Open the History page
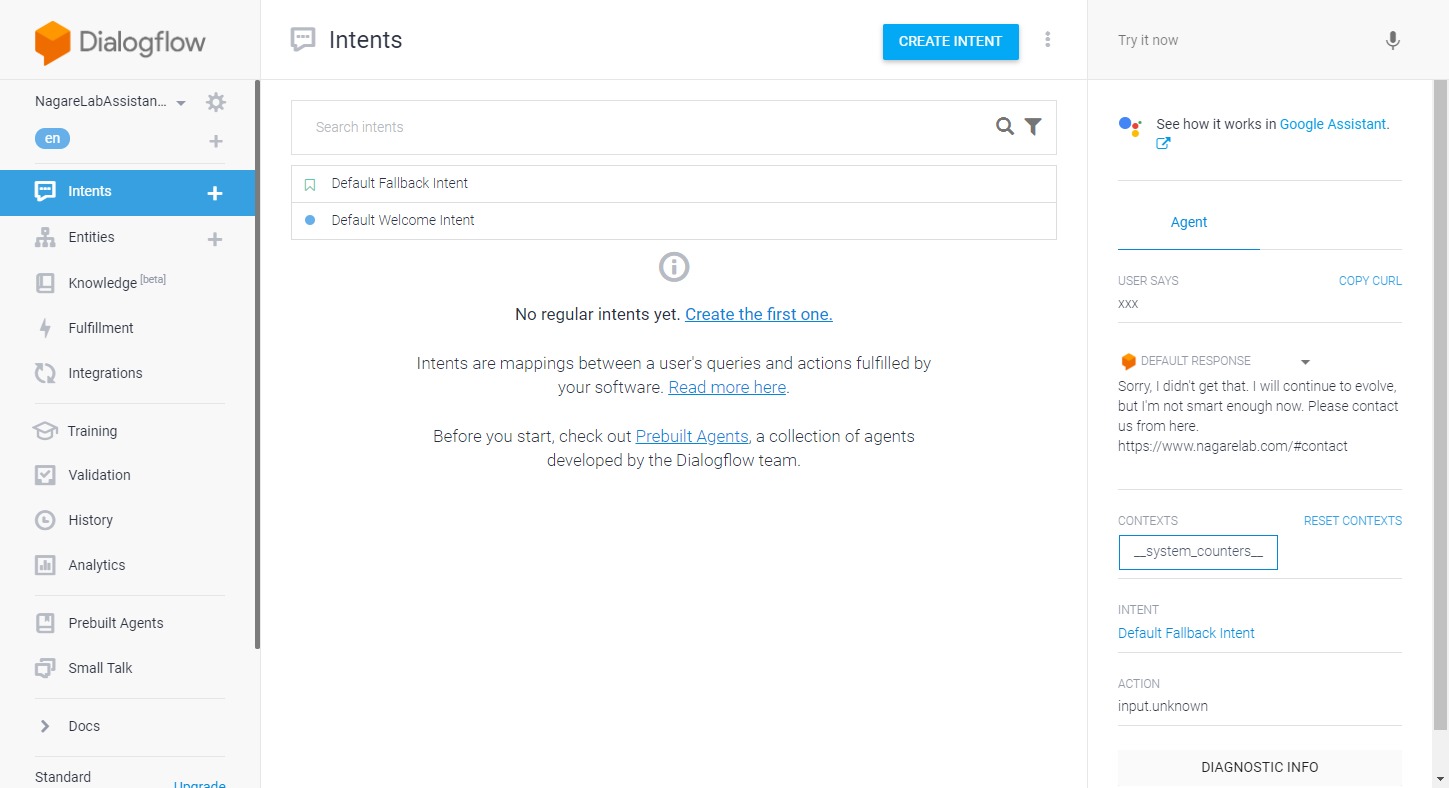 click(x=90, y=520)
